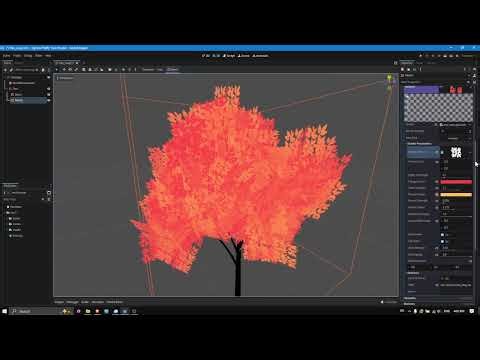Click the Filter Properties field in Inspector
The height and width of the screenshot is (360, 480).
pyautogui.click(x=433, y=82)
